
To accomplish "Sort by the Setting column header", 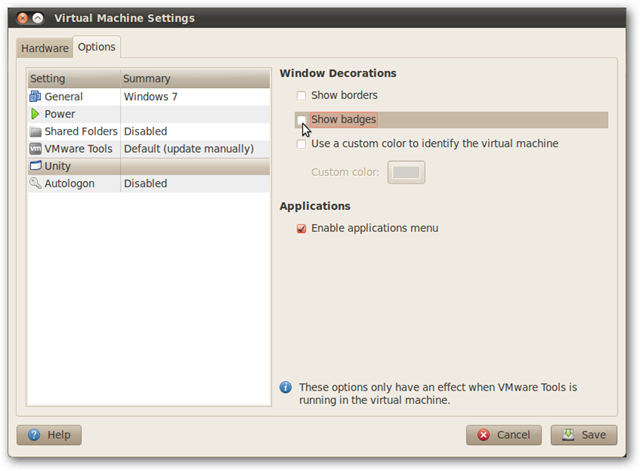I will tap(74, 78).
